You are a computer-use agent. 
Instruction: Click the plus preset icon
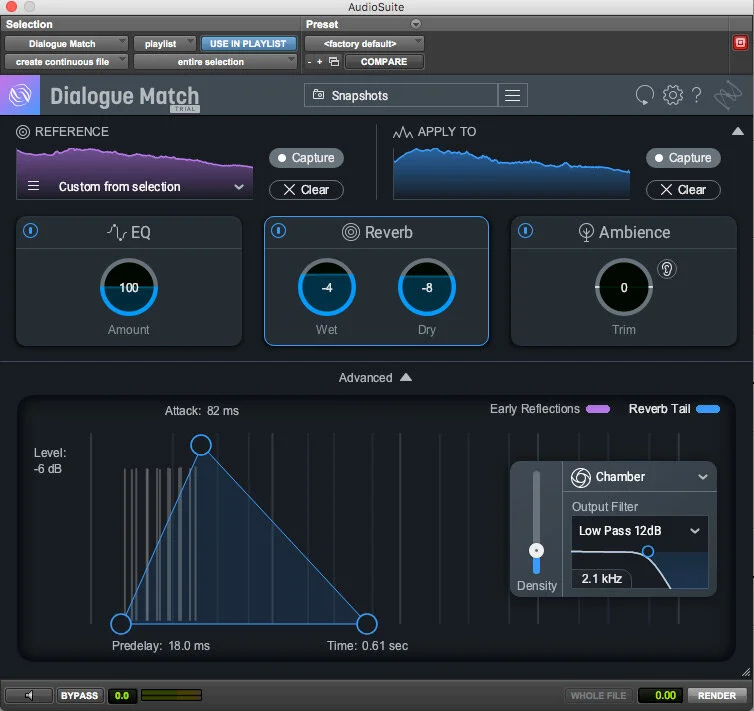[x=319, y=62]
